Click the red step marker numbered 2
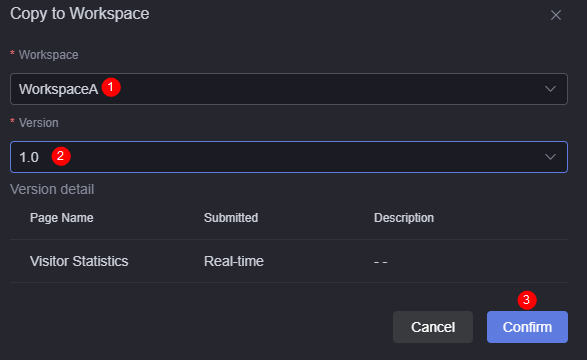The image size is (587, 360). coord(61,156)
